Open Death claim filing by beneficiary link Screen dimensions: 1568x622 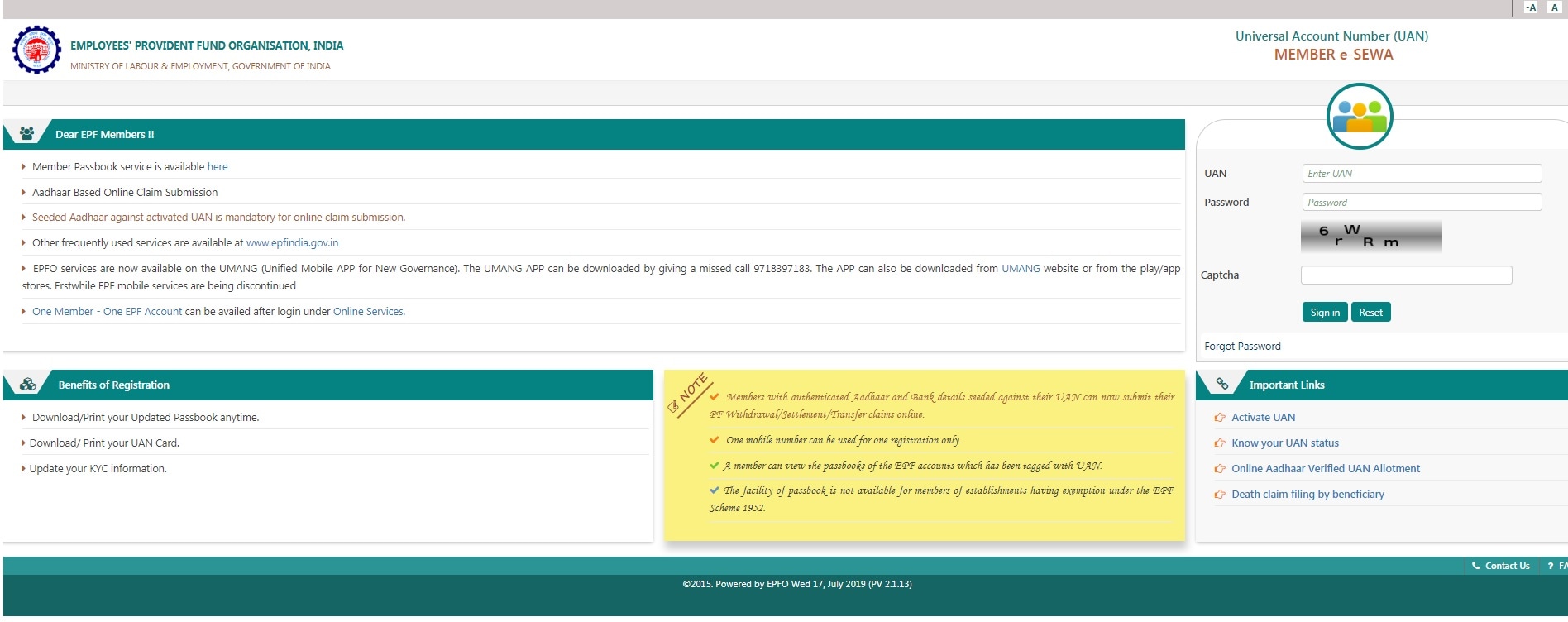point(1307,495)
